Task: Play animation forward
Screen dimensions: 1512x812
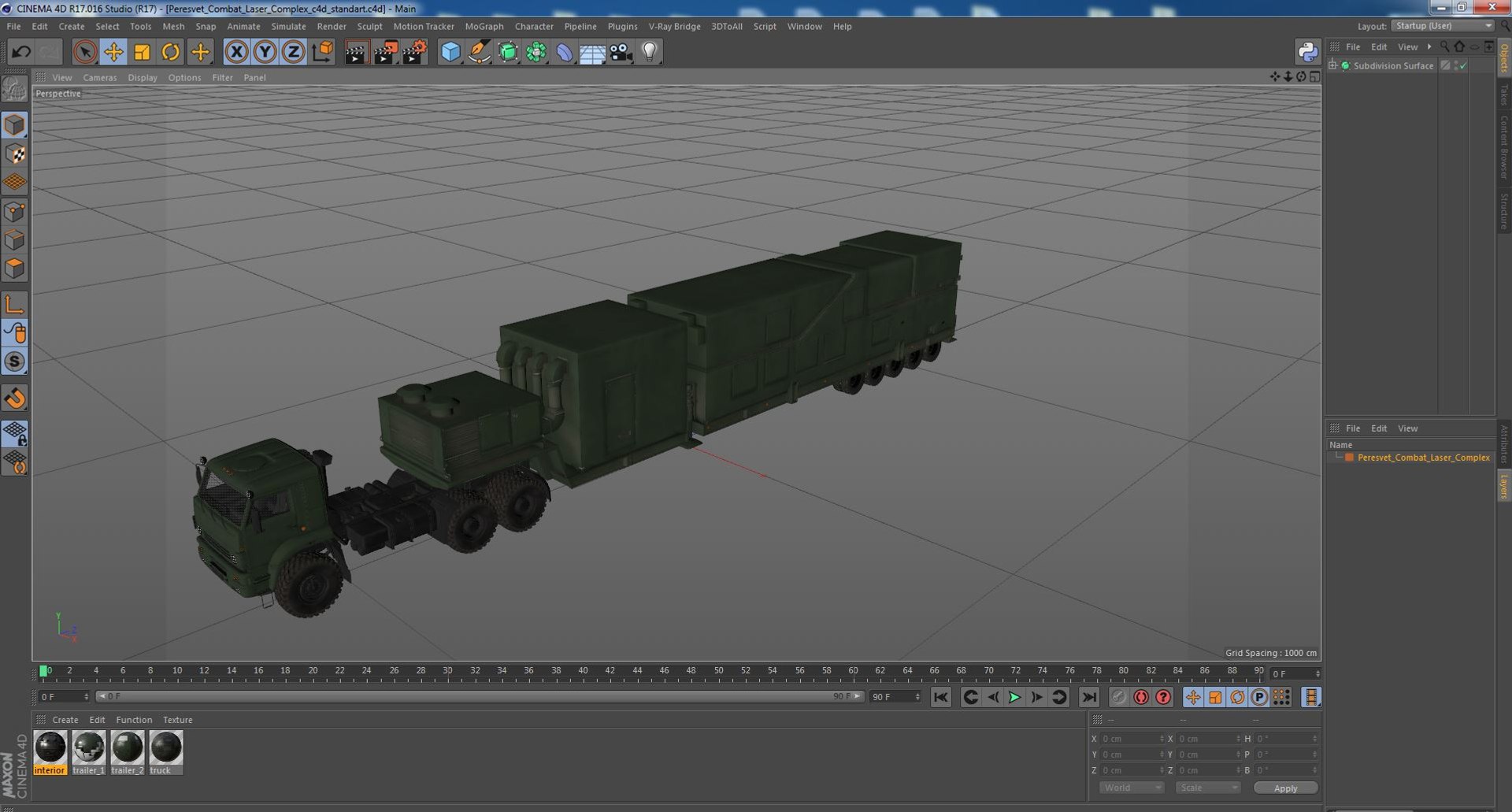Action: tap(1015, 697)
